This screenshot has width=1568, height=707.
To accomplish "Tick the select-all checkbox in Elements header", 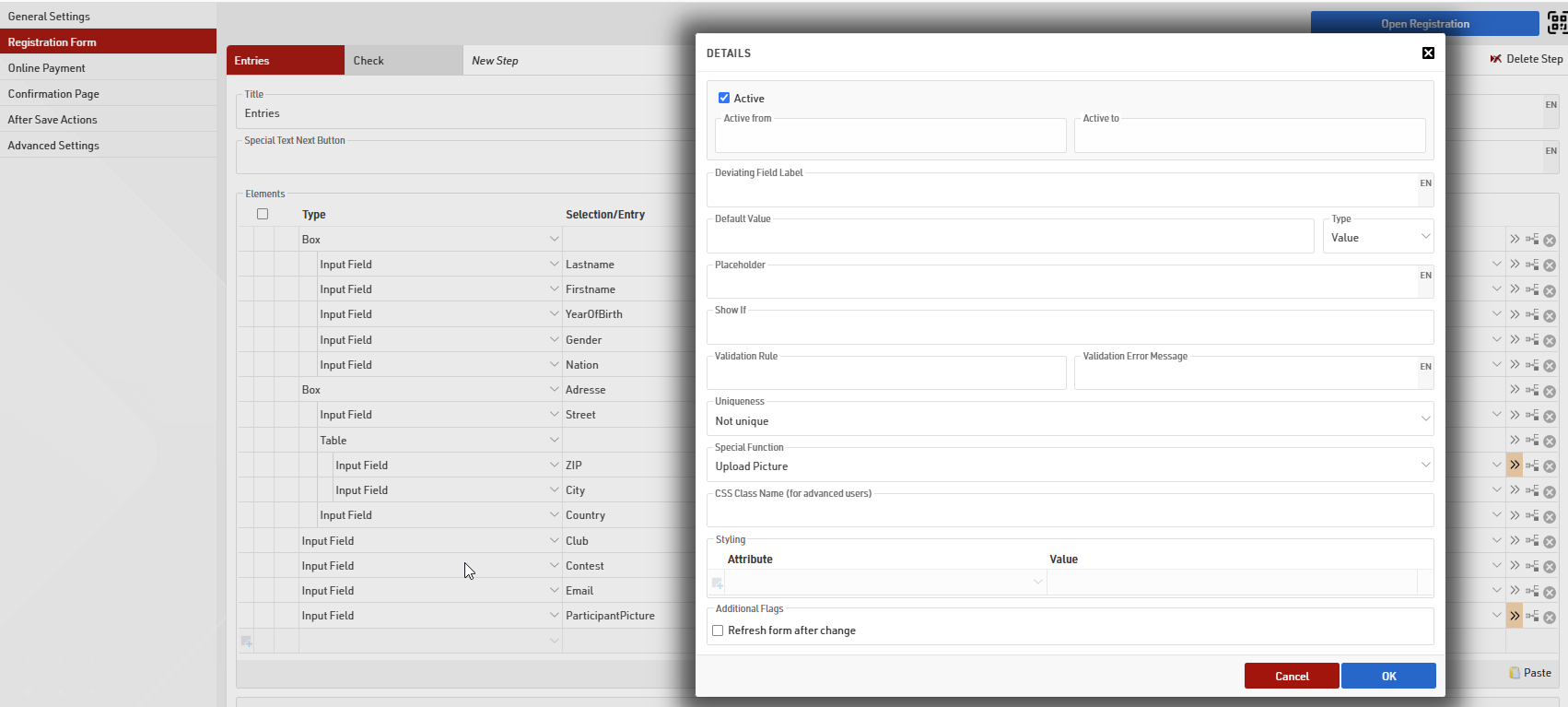I will coord(263,214).
